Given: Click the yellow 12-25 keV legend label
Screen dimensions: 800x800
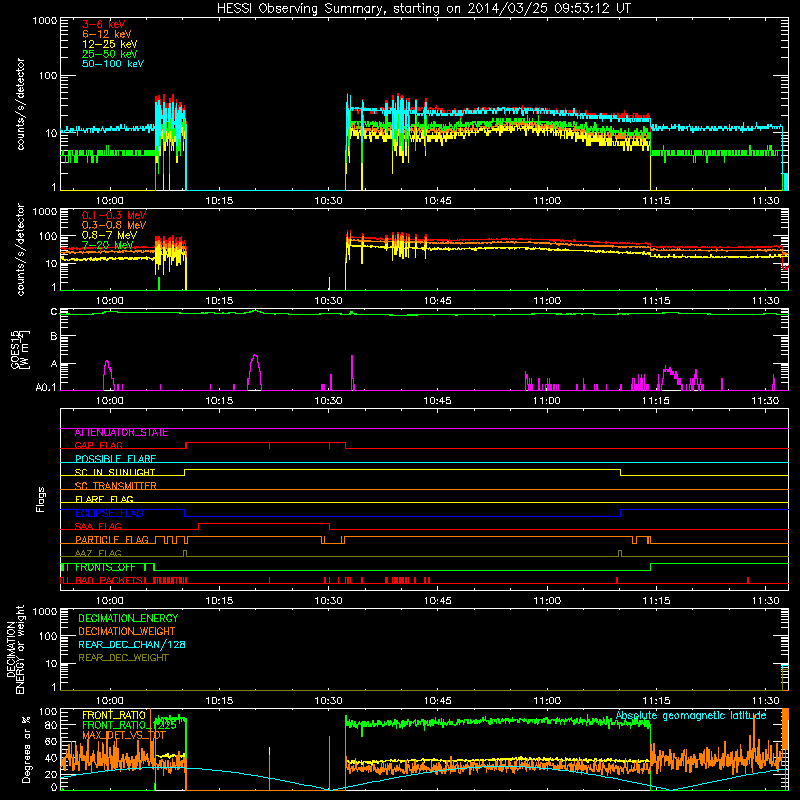Looking at the screenshot, I should pyautogui.click(x=110, y=44).
